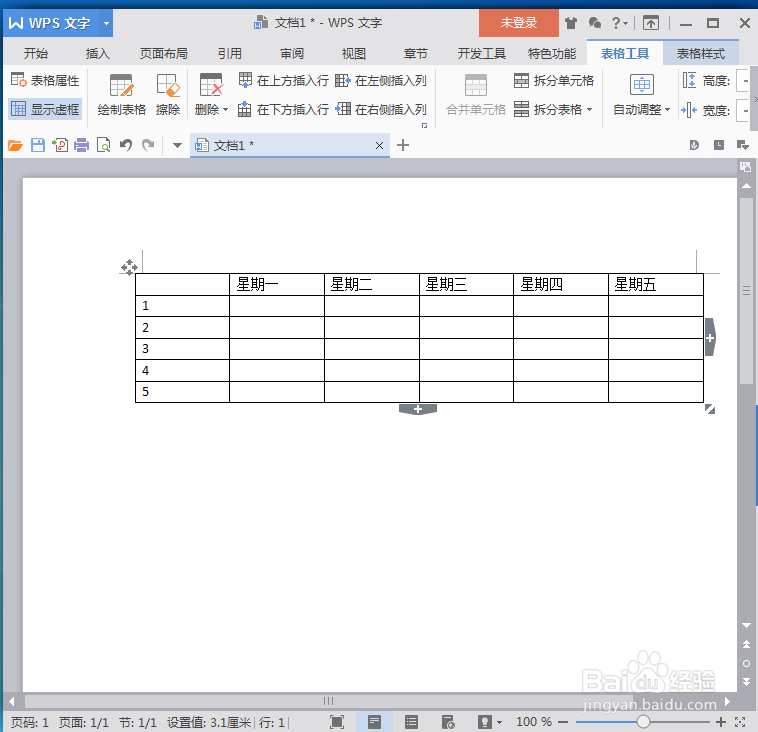Viewport: 758px width, 732px height.
Task: Click the 高度 row height field
Action: pyautogui.click(x=743, y=80)
